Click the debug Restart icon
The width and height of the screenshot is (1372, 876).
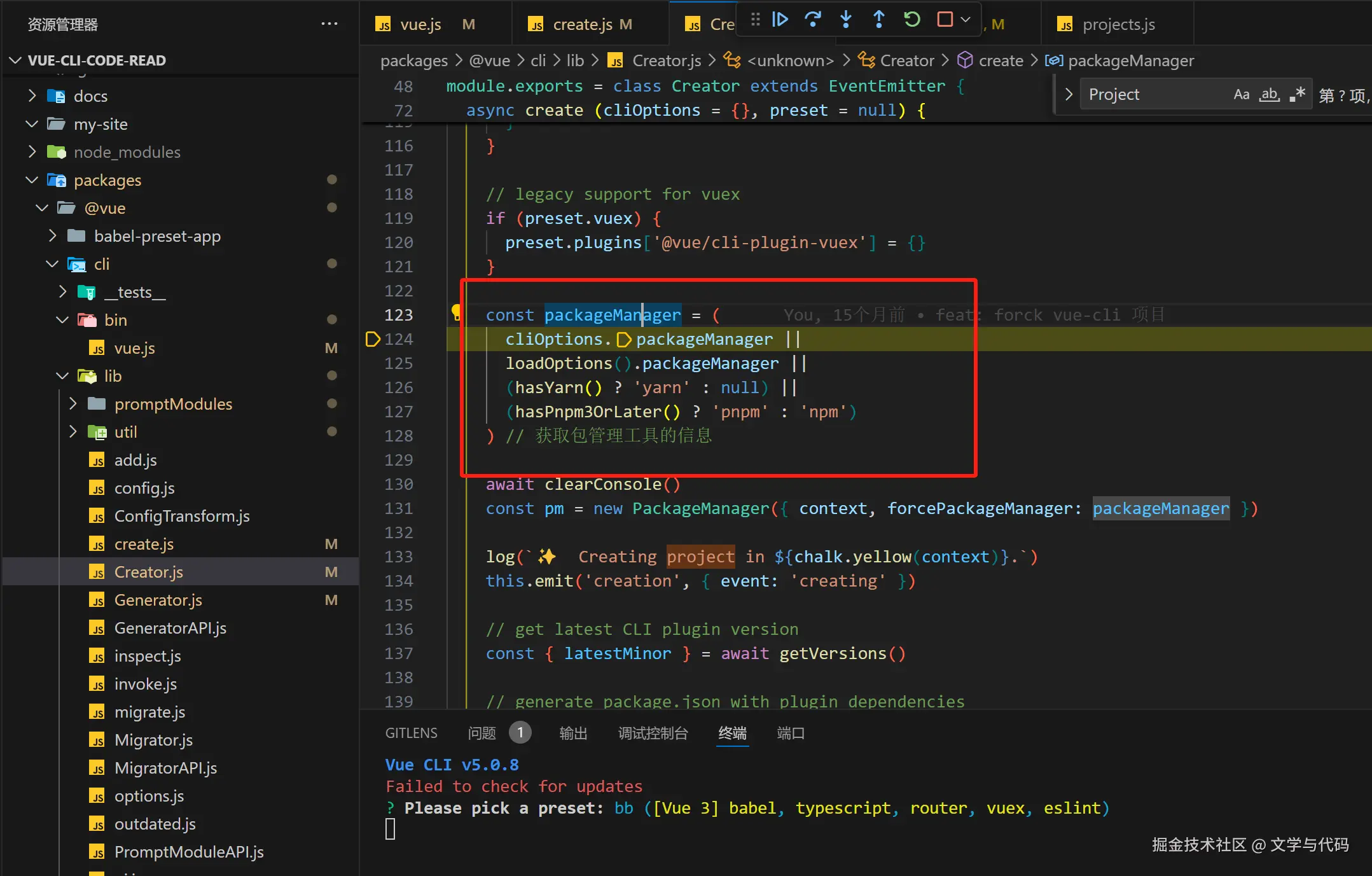click(912, 20)
